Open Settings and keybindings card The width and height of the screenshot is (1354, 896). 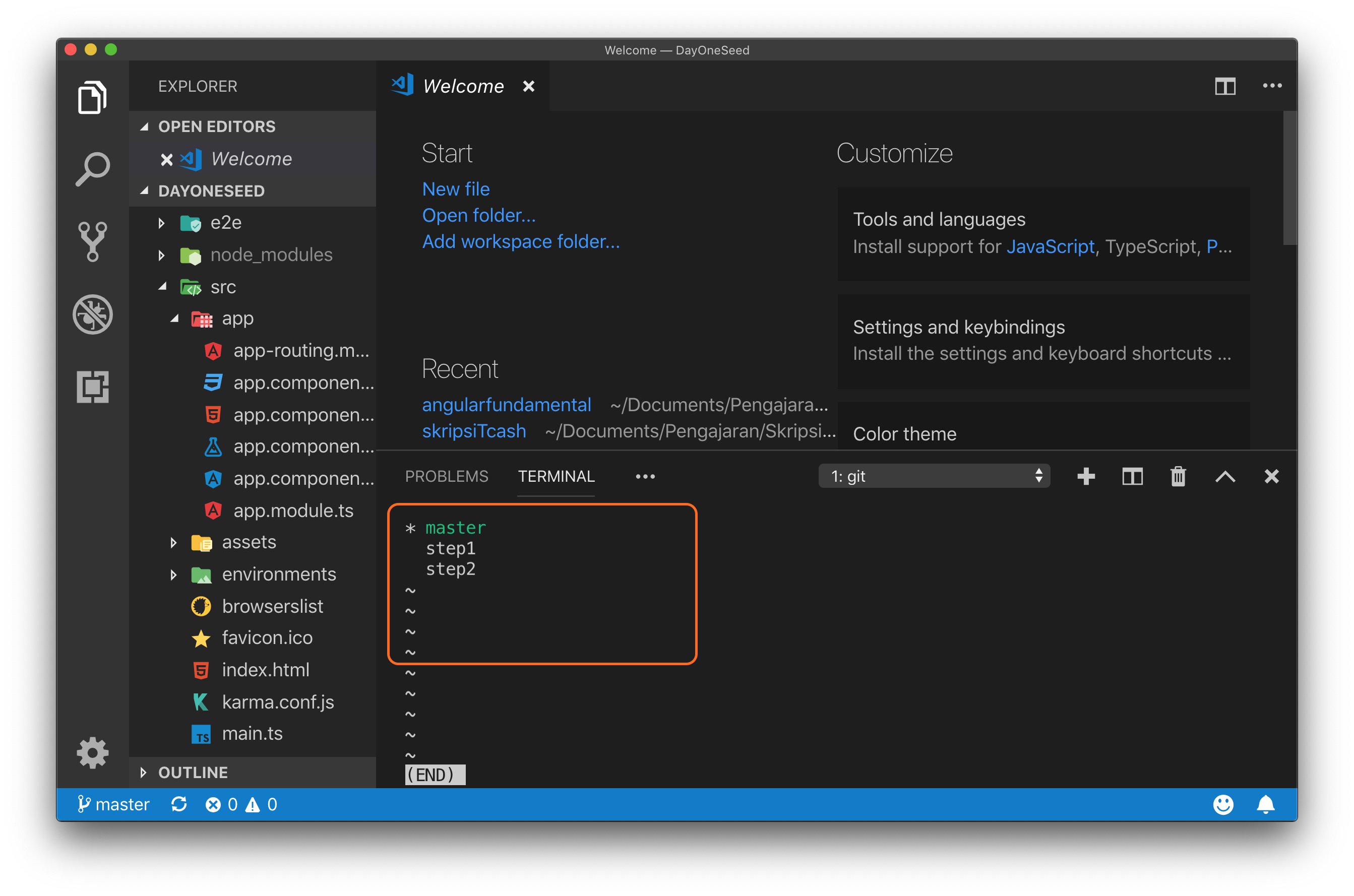(1043, 341)
